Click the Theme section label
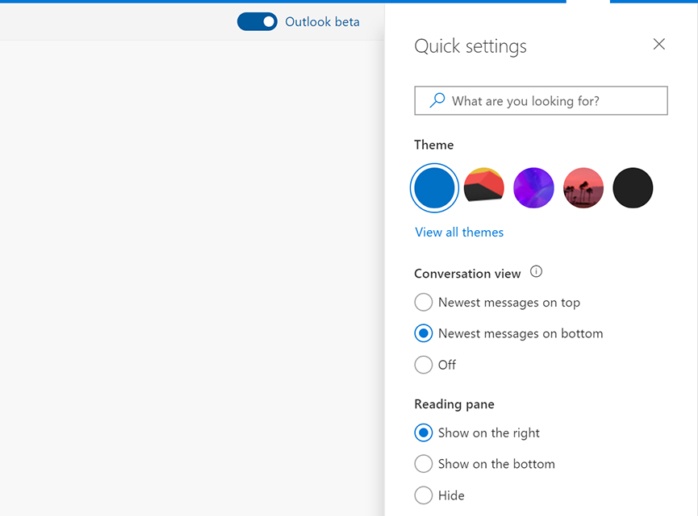This screenshot has height=516, width=698. point(434,145)
